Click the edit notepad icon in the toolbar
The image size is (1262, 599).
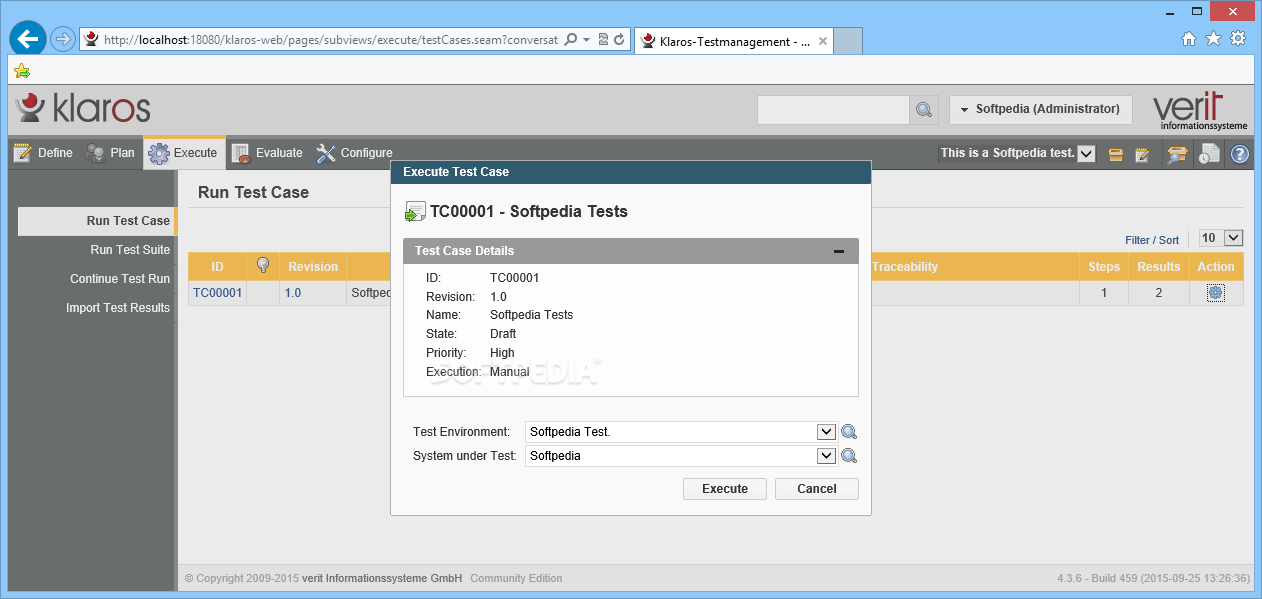[x=1142, y=154]
